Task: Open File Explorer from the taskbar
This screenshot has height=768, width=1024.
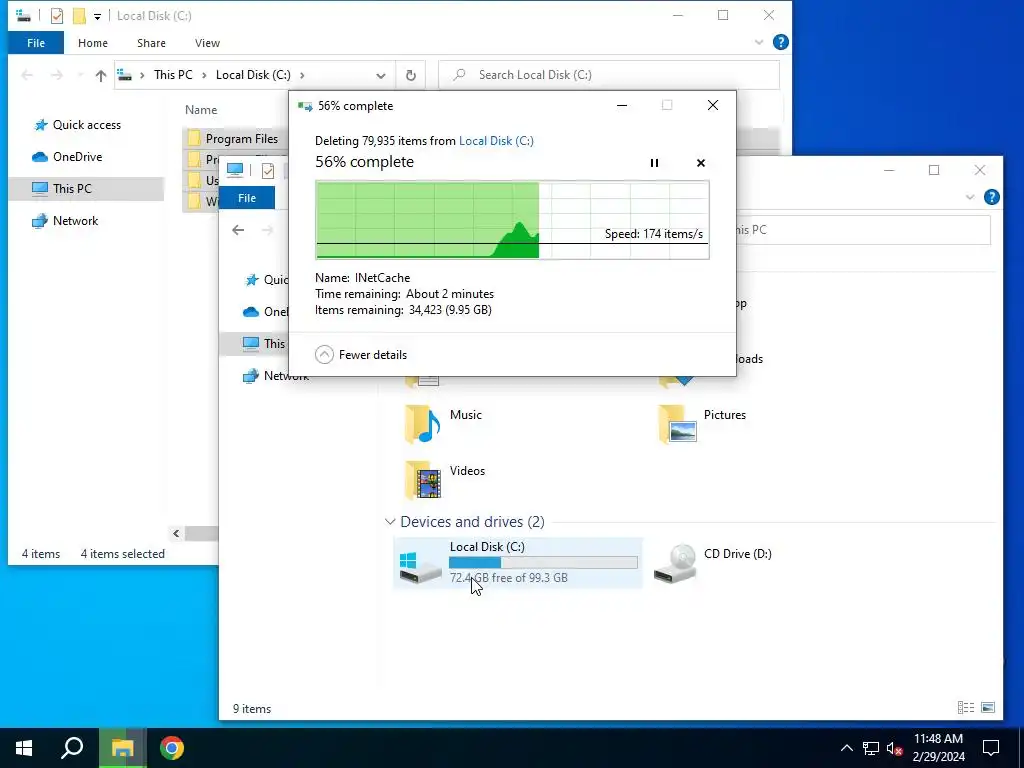Action: pos(122,748)
